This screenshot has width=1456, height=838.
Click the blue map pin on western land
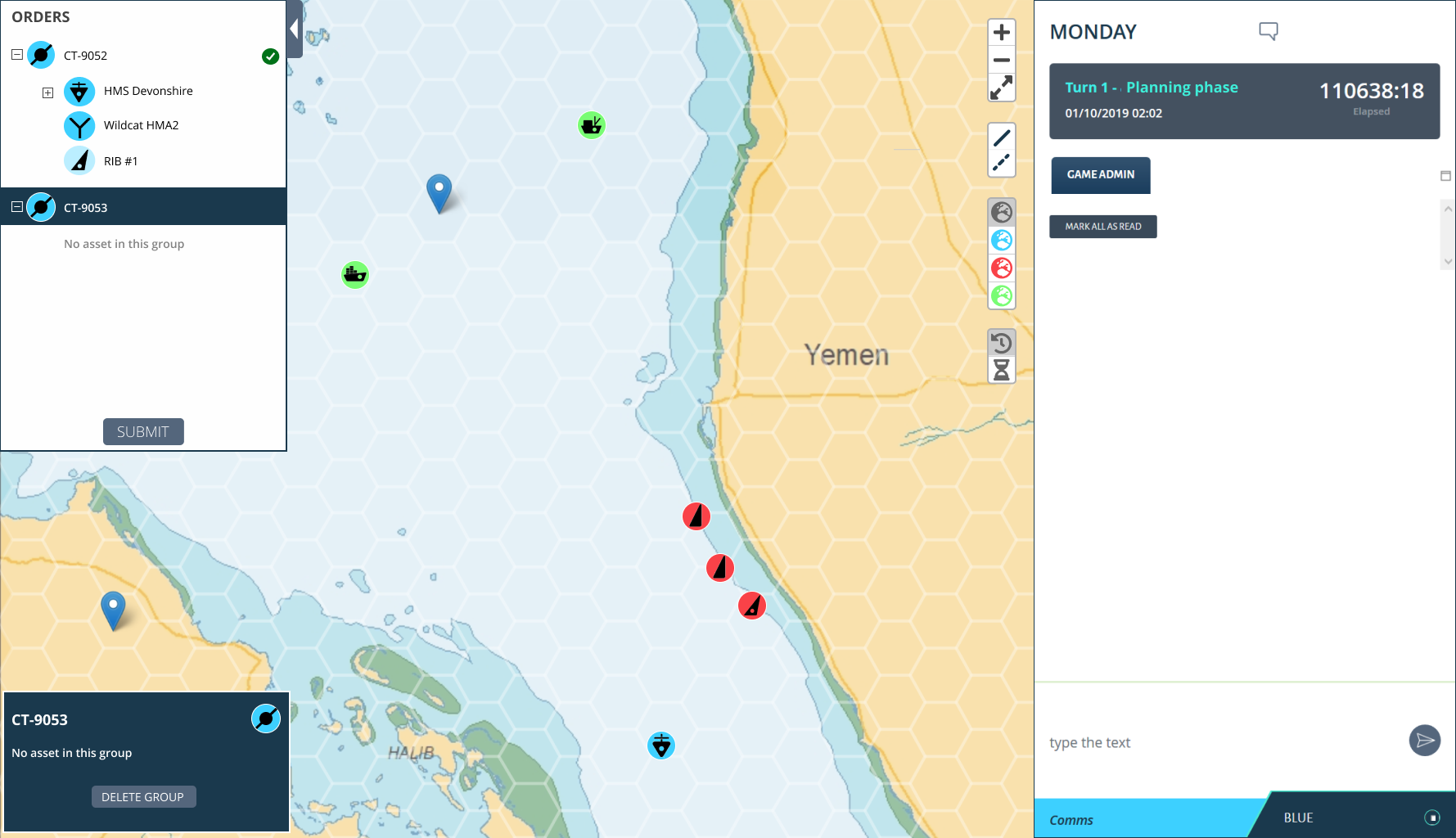(113, 610)
